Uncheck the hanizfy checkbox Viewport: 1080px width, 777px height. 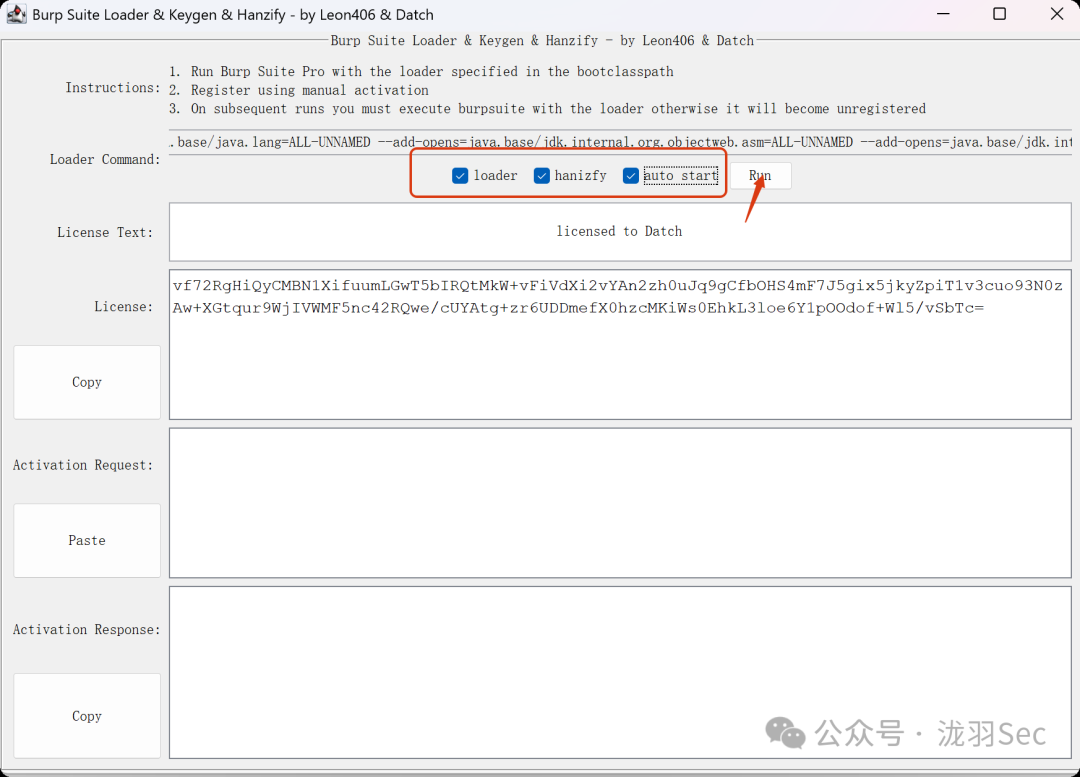pos(542,176)
